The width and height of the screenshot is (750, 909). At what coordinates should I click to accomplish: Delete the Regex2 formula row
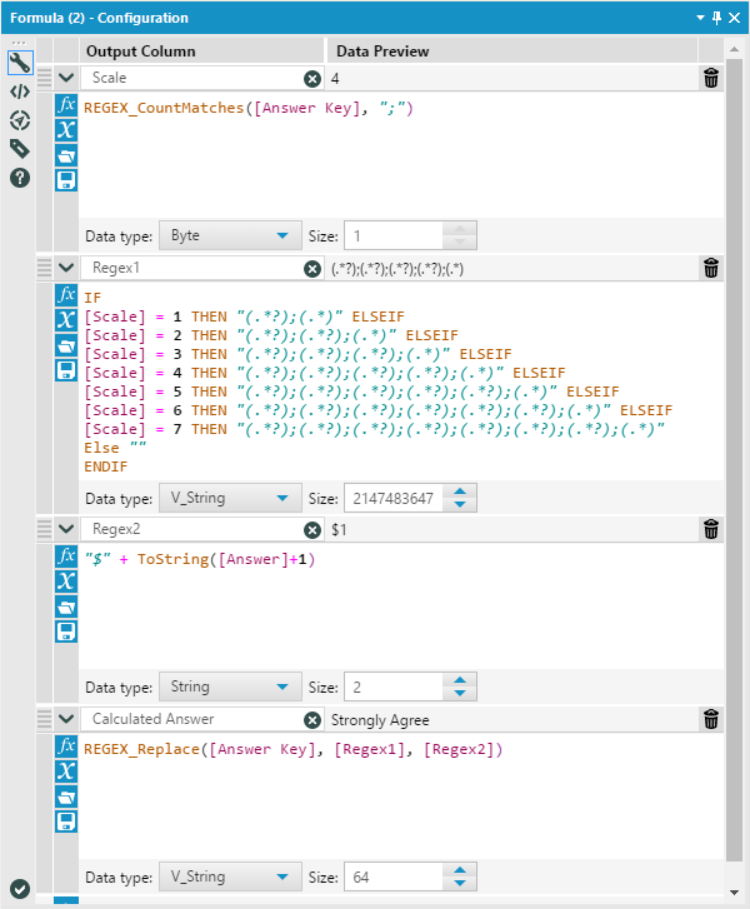711,528
